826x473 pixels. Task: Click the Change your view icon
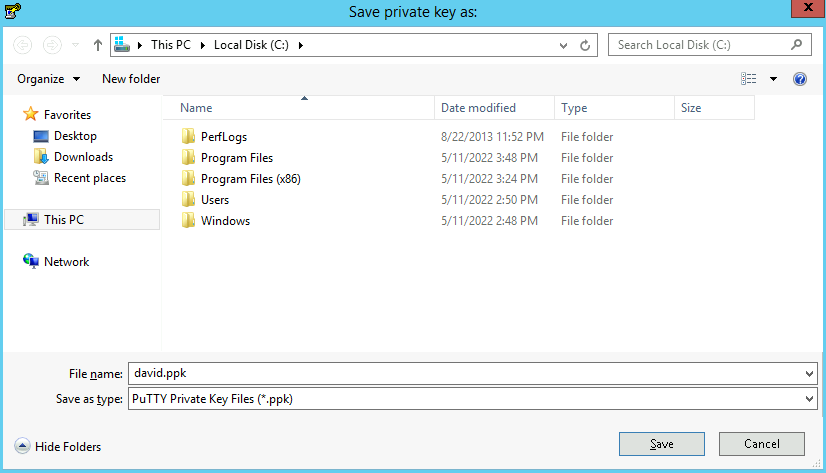coord(749,79)
